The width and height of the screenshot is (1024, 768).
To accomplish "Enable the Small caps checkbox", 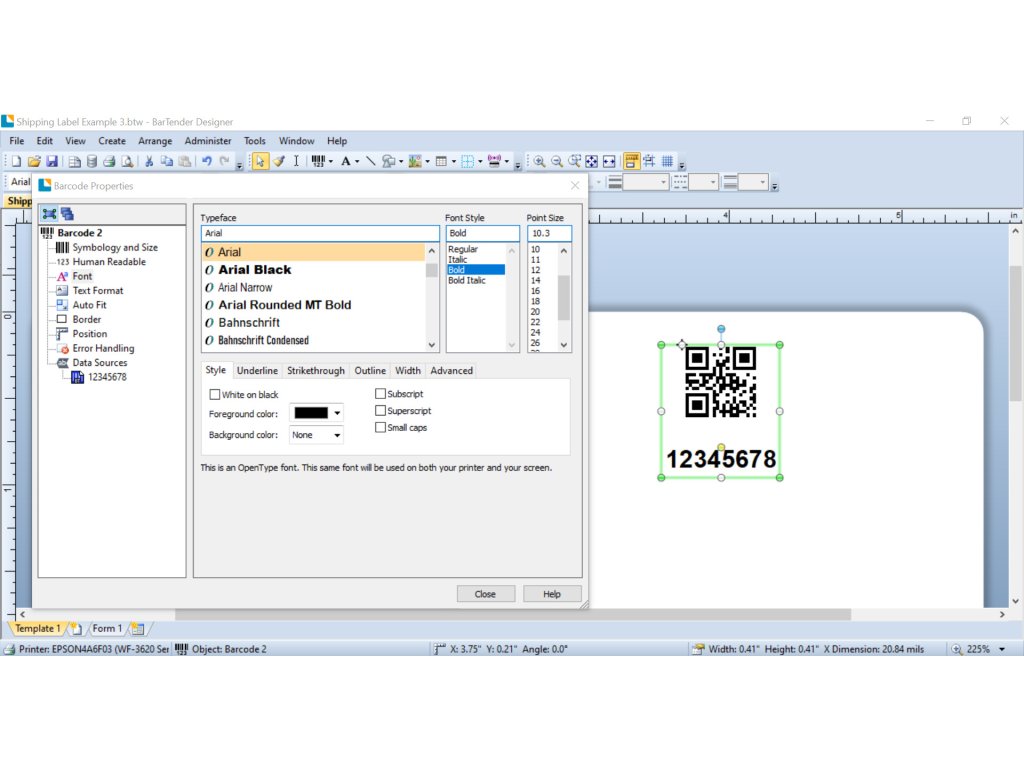I will [380, 428].
